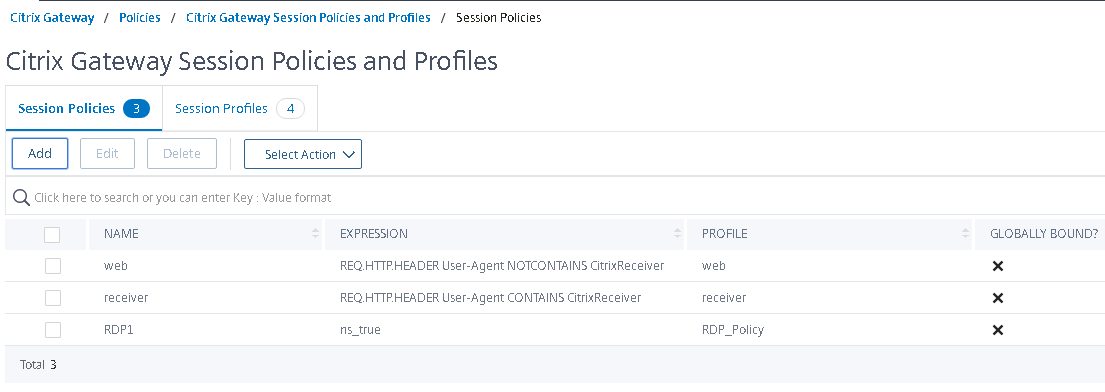The image size is (1105, 392).
Task: Click the Session Policies count badge 3
Action: (x=137, y=109)
